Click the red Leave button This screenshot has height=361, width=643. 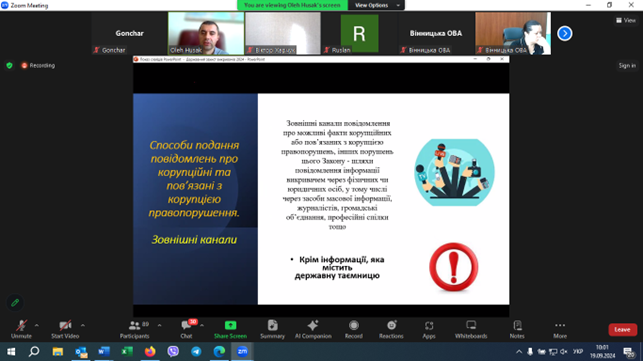pos(622,329)
